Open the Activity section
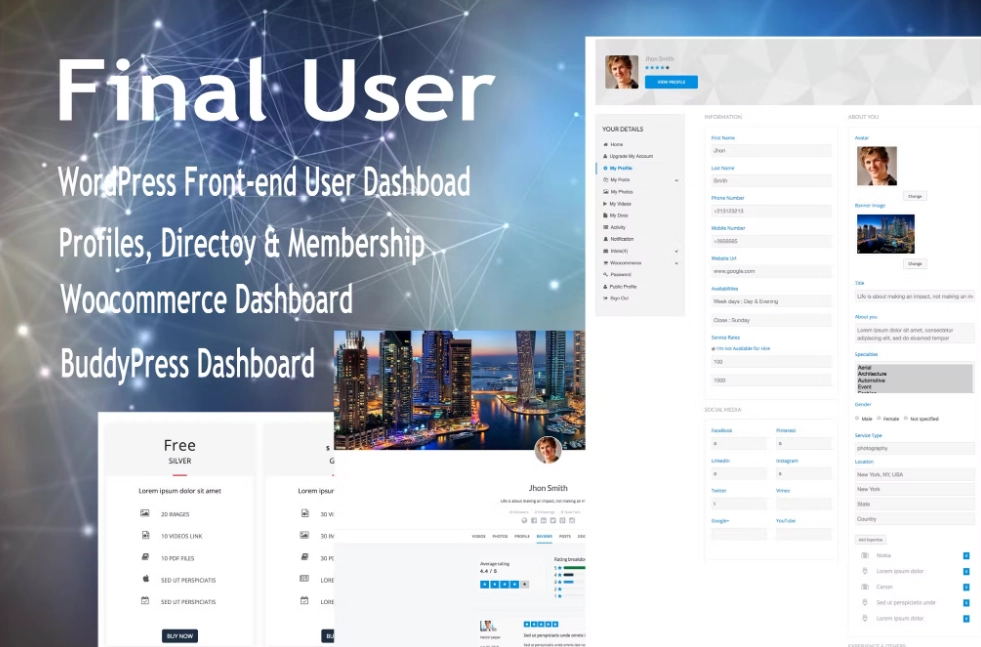The height and width of the screenshot is (647, 981). (x=619, y=225)
